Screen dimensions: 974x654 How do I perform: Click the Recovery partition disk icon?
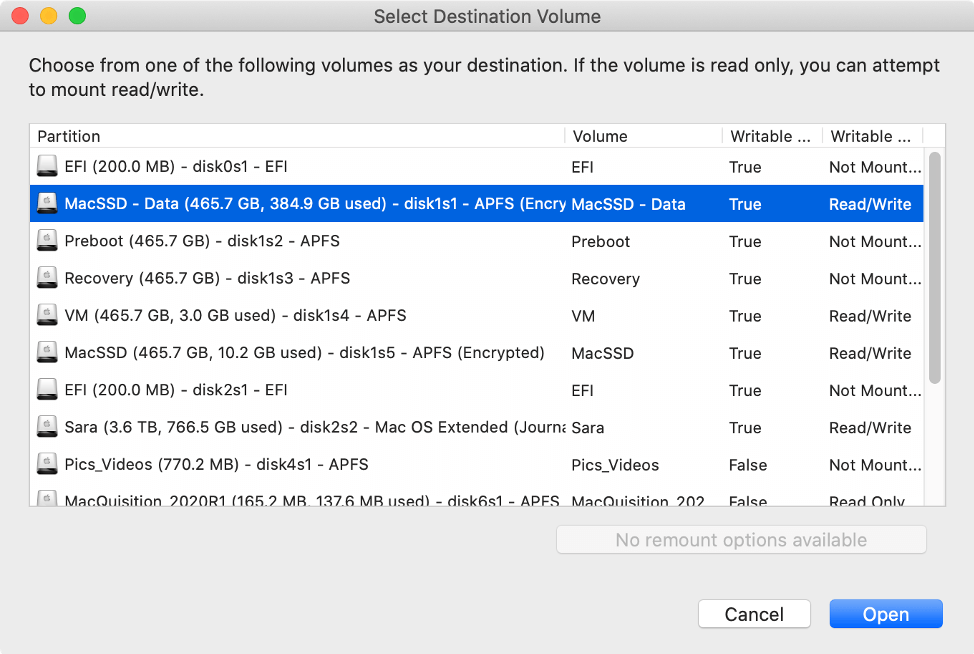[x=47, y=278]
